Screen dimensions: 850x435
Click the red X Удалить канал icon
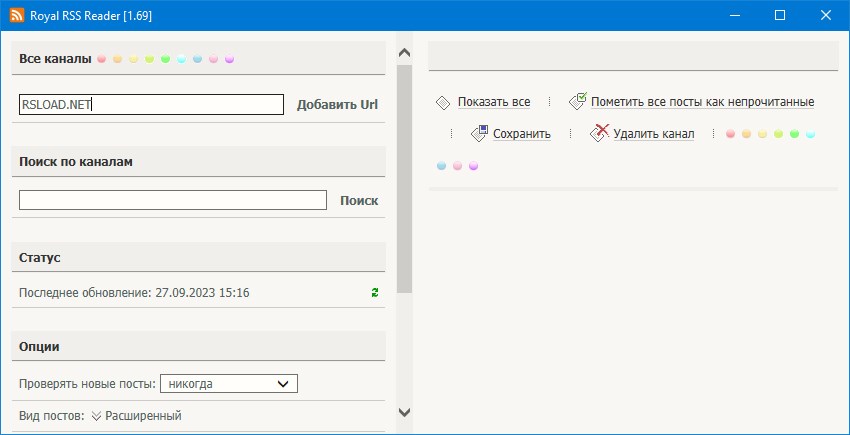tap(599, 133)
